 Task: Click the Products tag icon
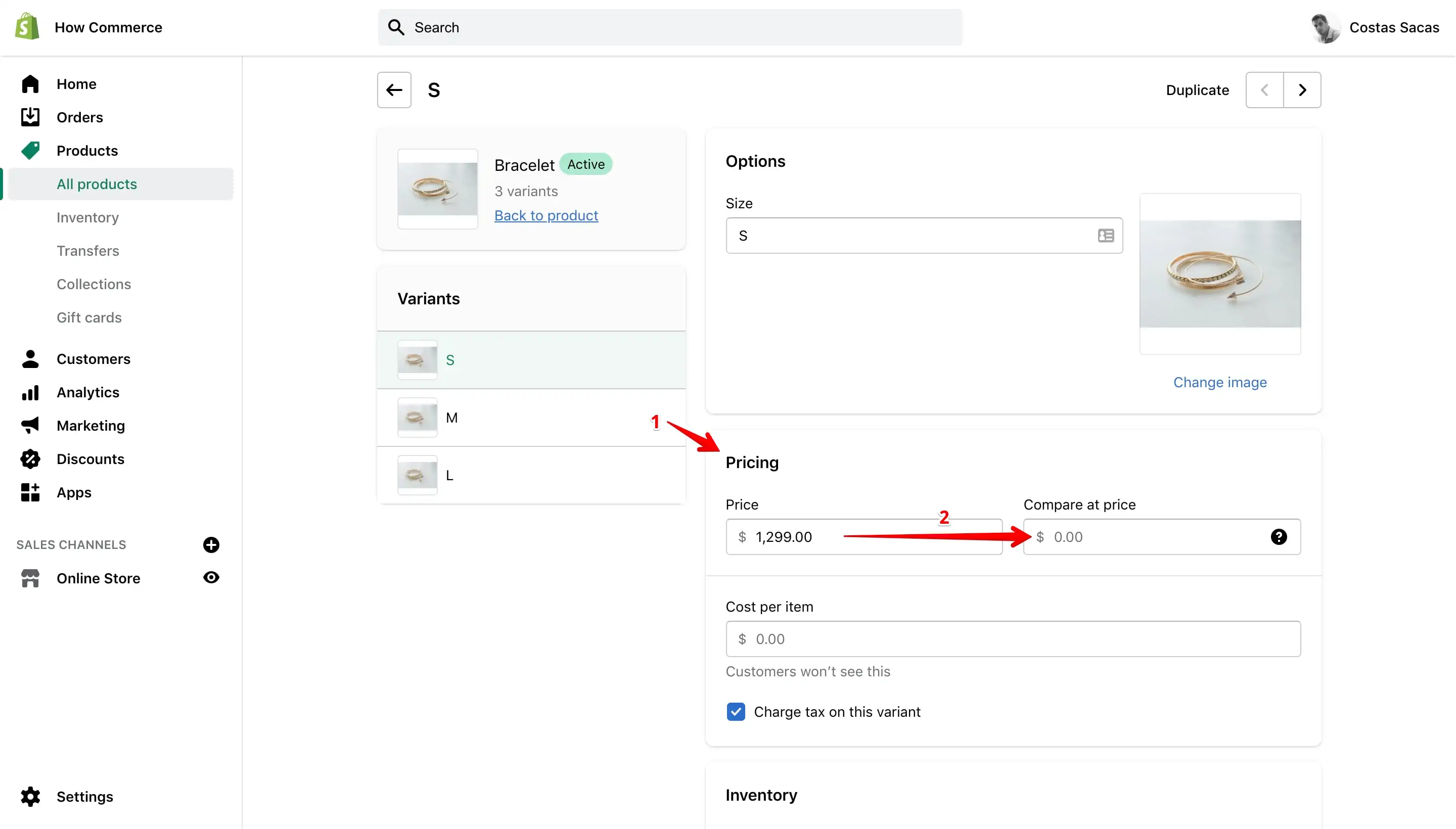[30, 150]
